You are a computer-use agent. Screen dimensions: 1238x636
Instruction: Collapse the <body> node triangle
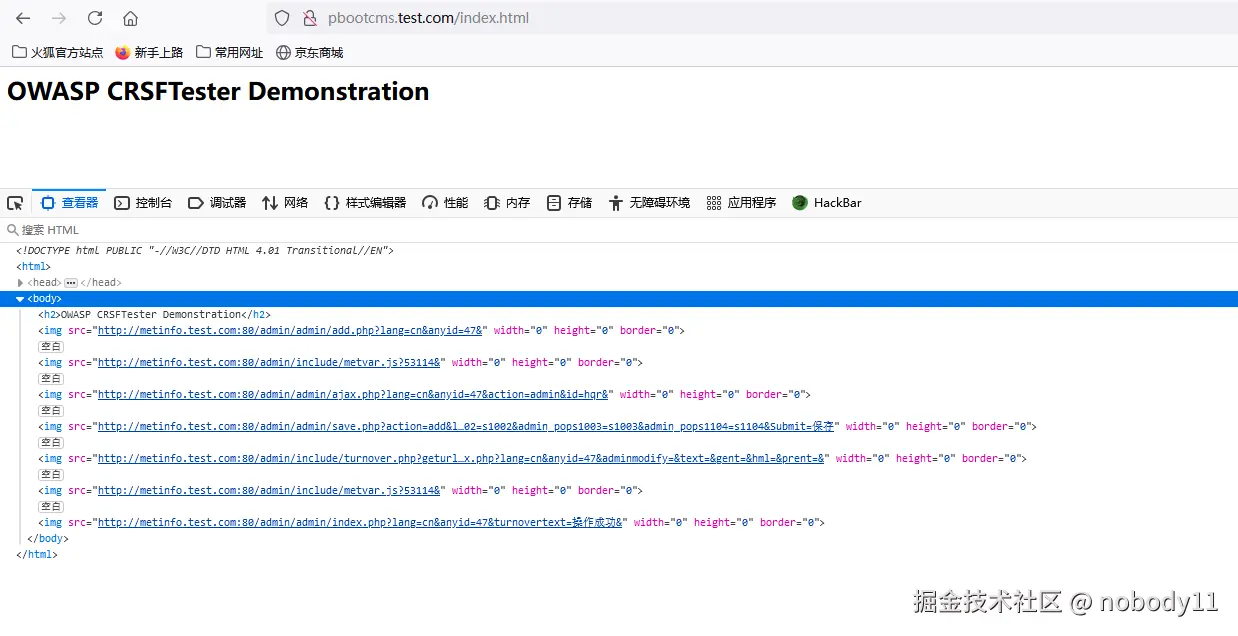coord(20,299)
